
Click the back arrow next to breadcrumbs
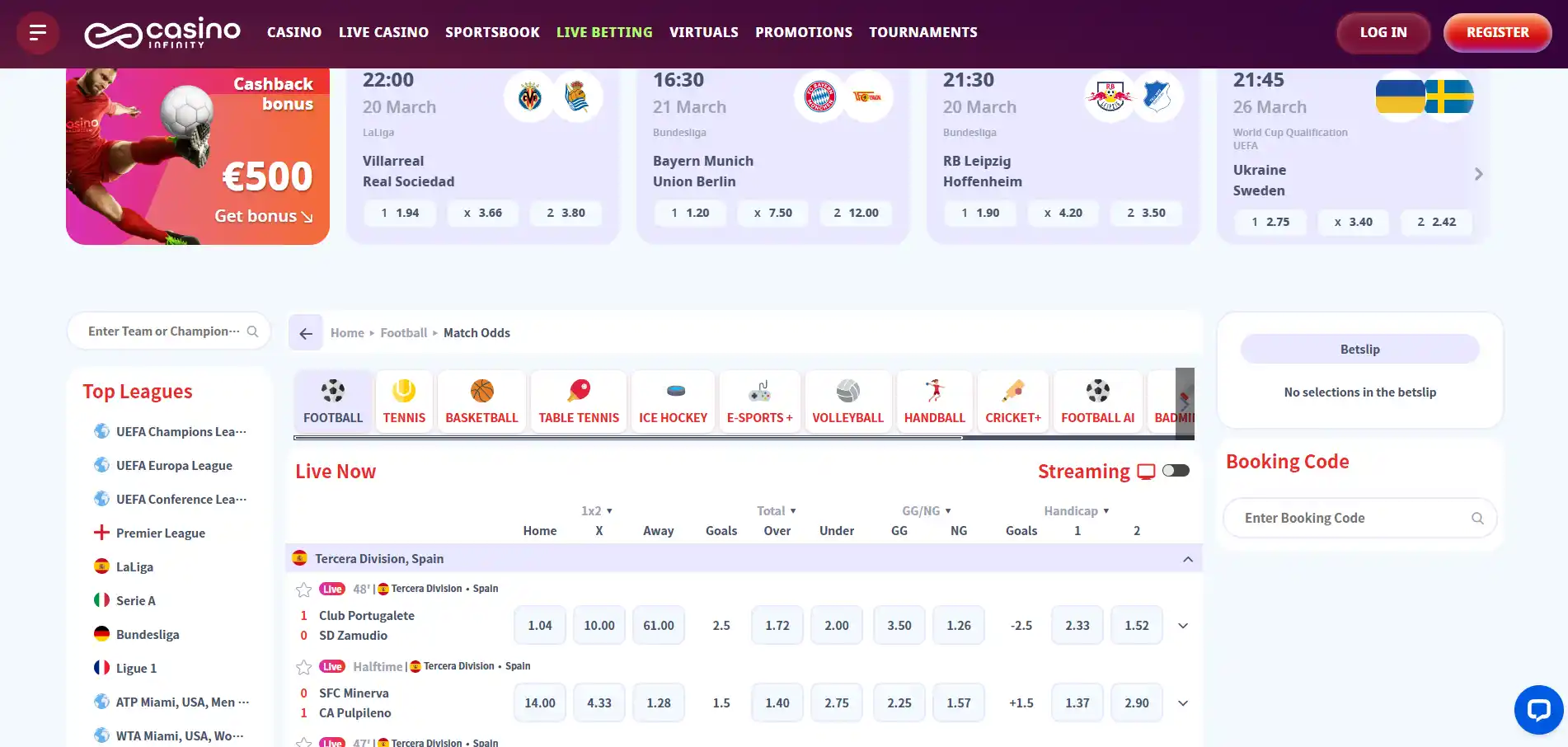306,333
